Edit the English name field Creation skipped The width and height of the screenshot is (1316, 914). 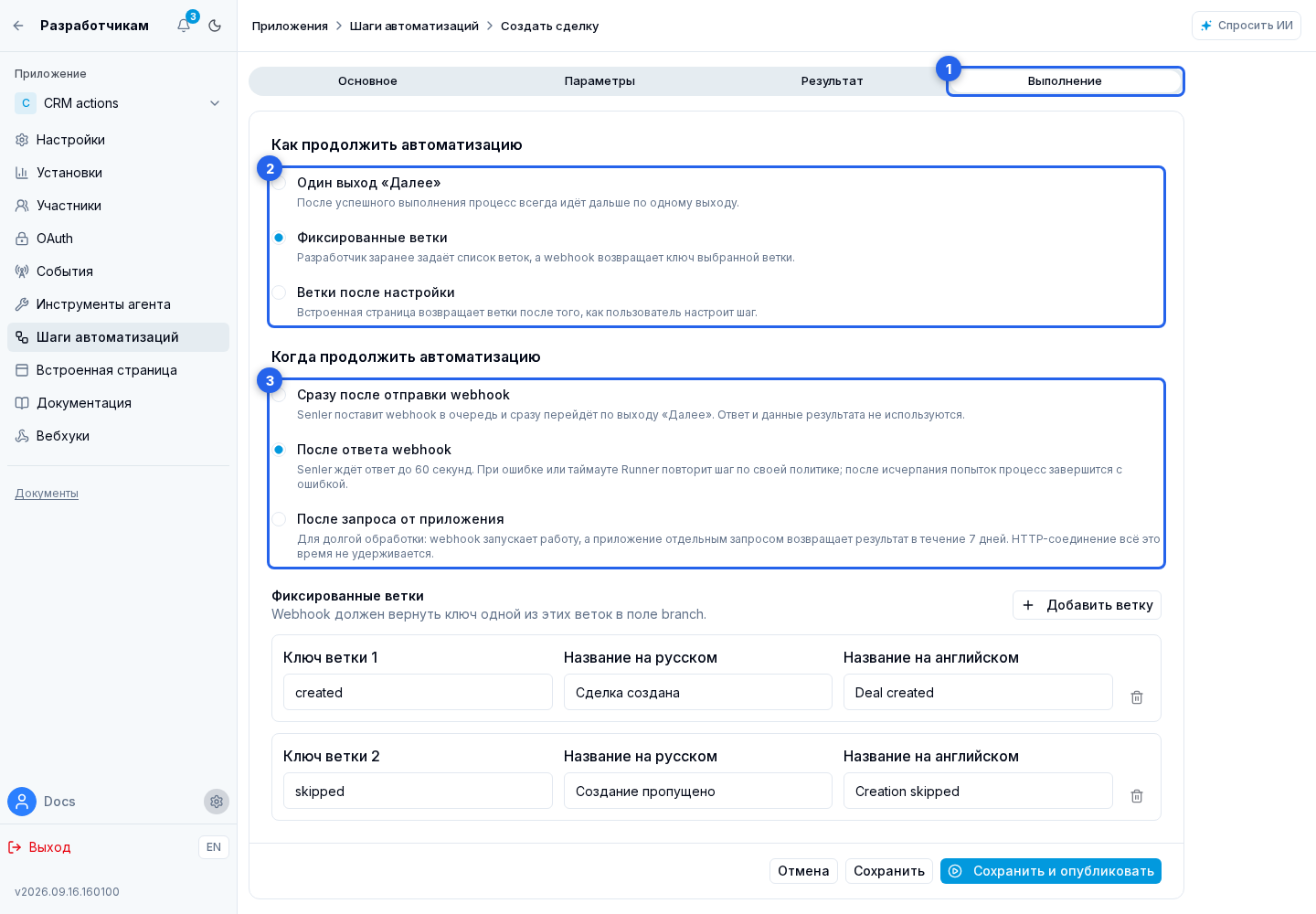click(978, 791)
